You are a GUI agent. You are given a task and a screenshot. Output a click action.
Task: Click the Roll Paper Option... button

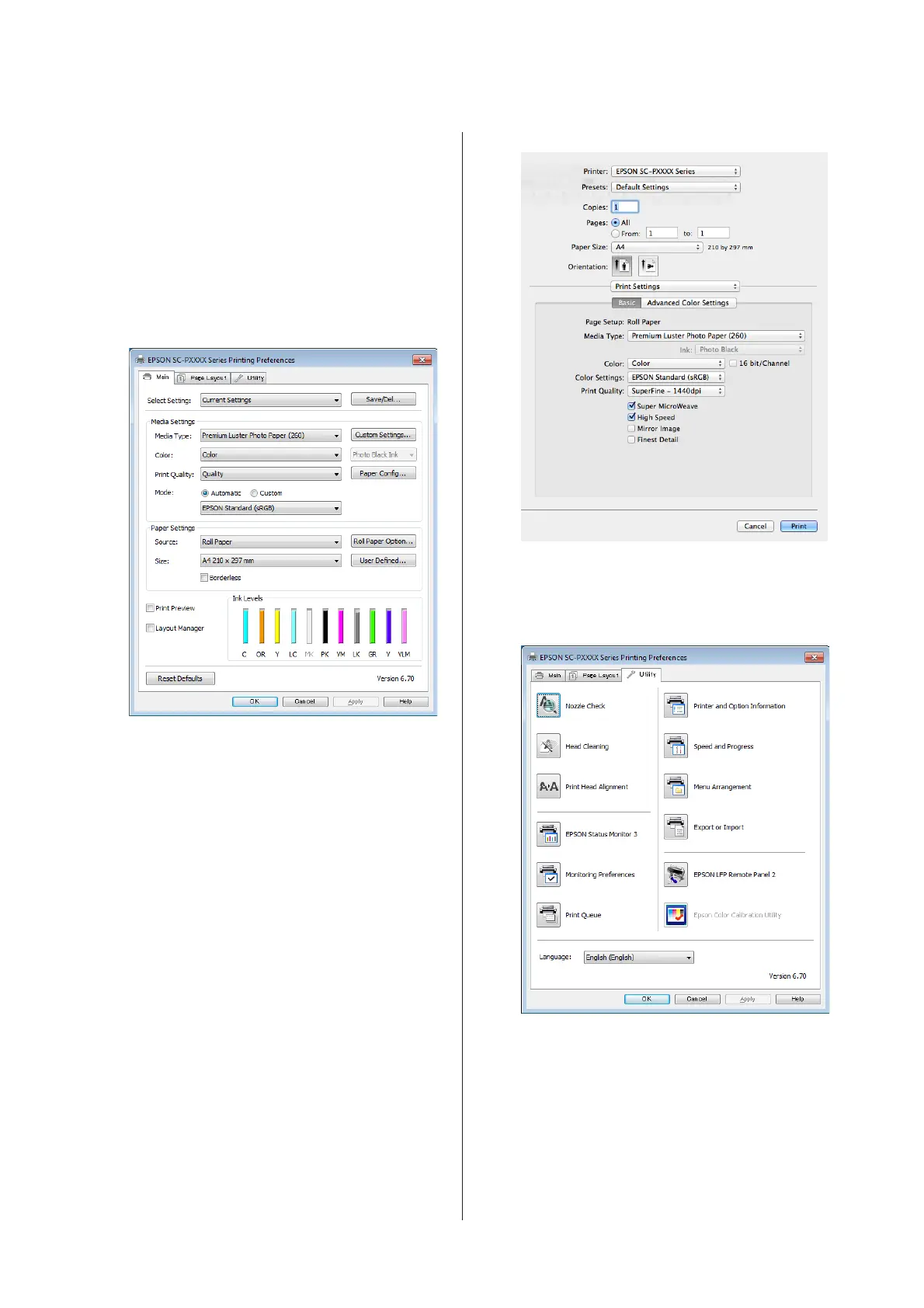tap(383, 541)
